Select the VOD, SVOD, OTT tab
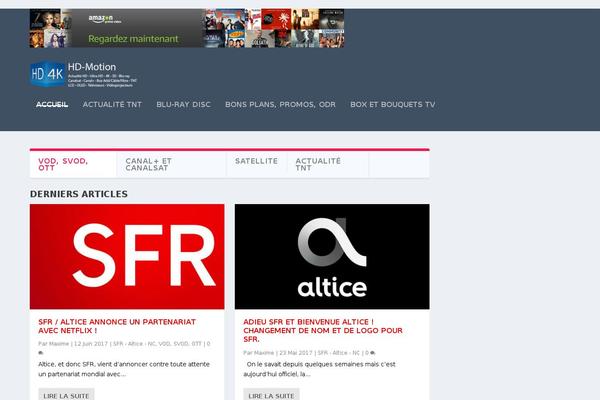This screenshot has height=400, width=600. click(x=73, y=165)
